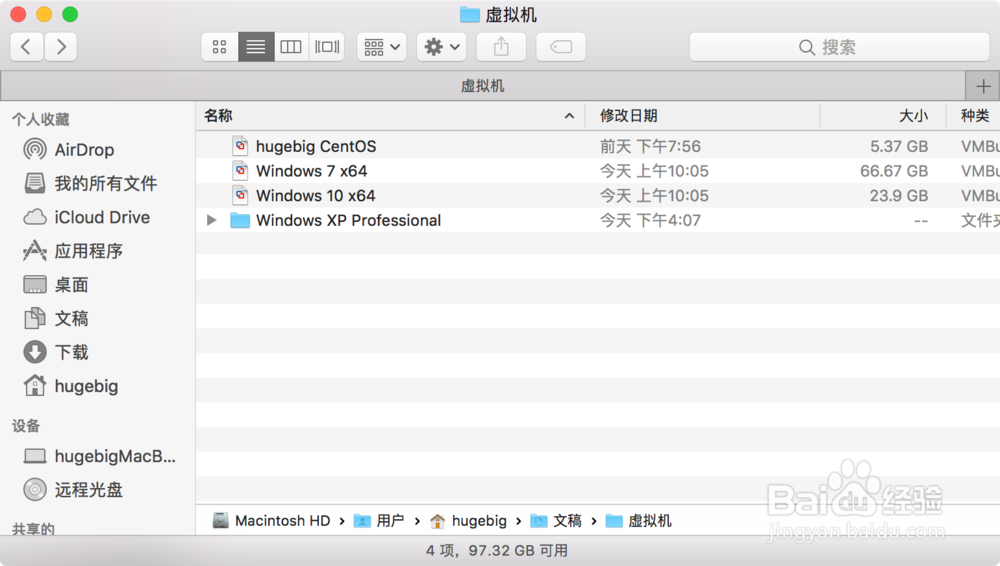Sort by the 修改日期 column header
The height and width of the screenshot is (566, 1000).
(702, 115)
